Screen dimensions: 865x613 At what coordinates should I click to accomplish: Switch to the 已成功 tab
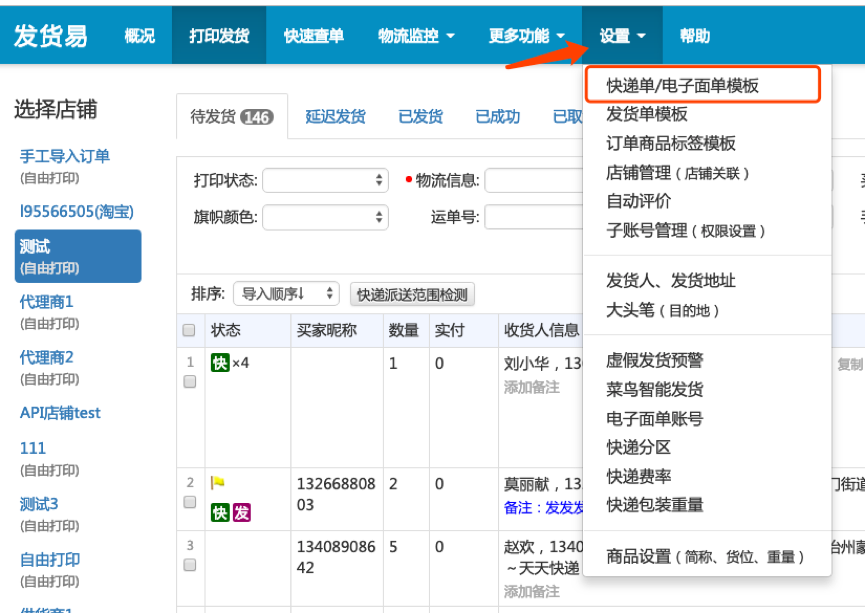pyautogui.click(x=498, y=116)
